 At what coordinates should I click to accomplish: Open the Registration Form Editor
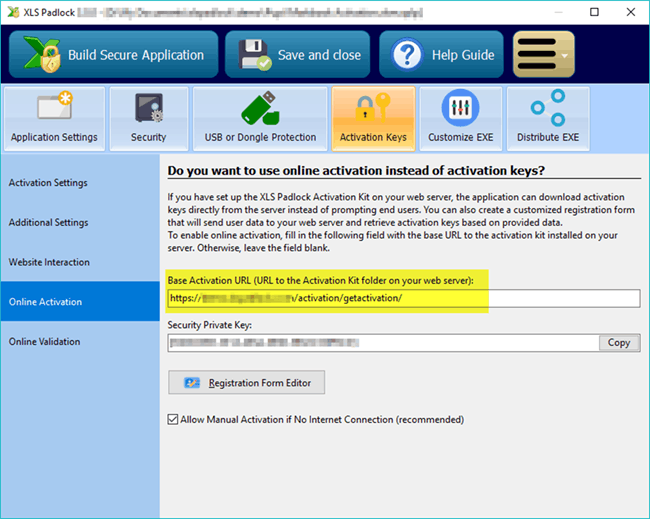246,383
